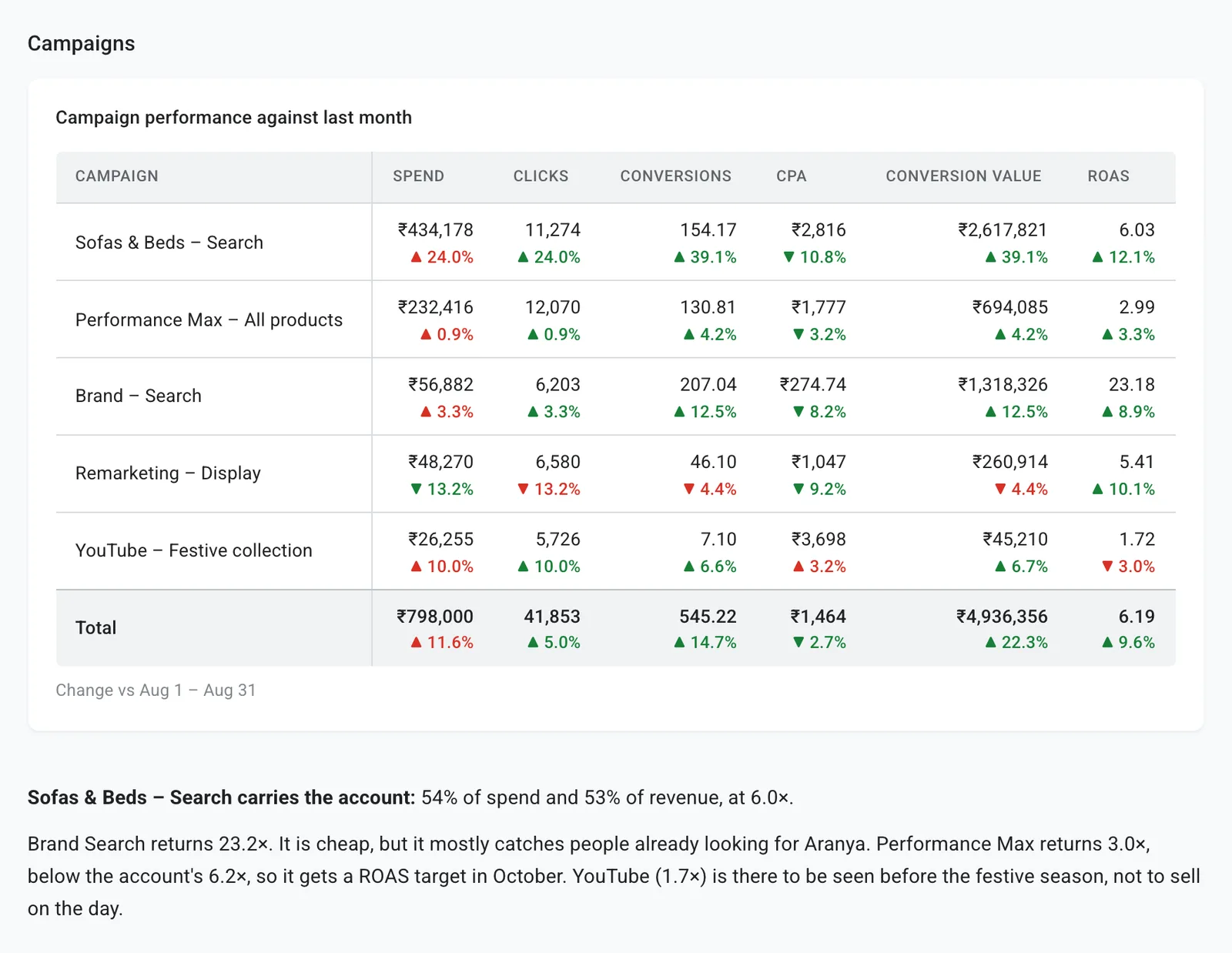Select the ₹48,270 spend value
Viewport: 1232px width, 953px height.
pos(440,462)
